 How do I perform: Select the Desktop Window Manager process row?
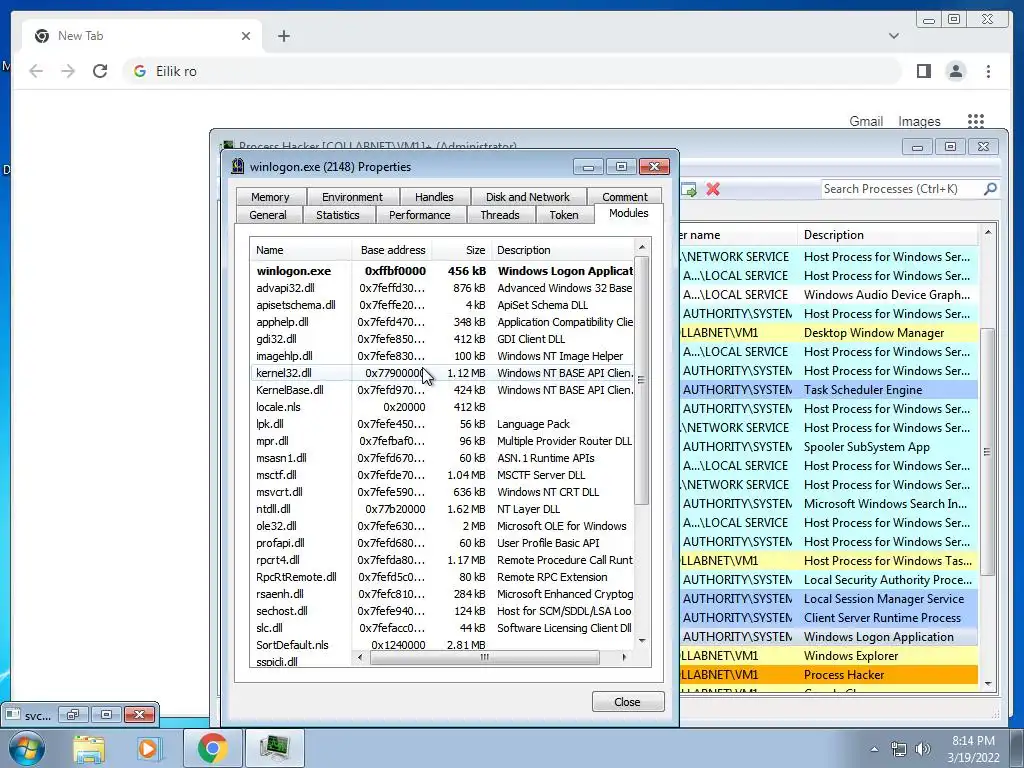pyautogui.click(x=829, y=333)
